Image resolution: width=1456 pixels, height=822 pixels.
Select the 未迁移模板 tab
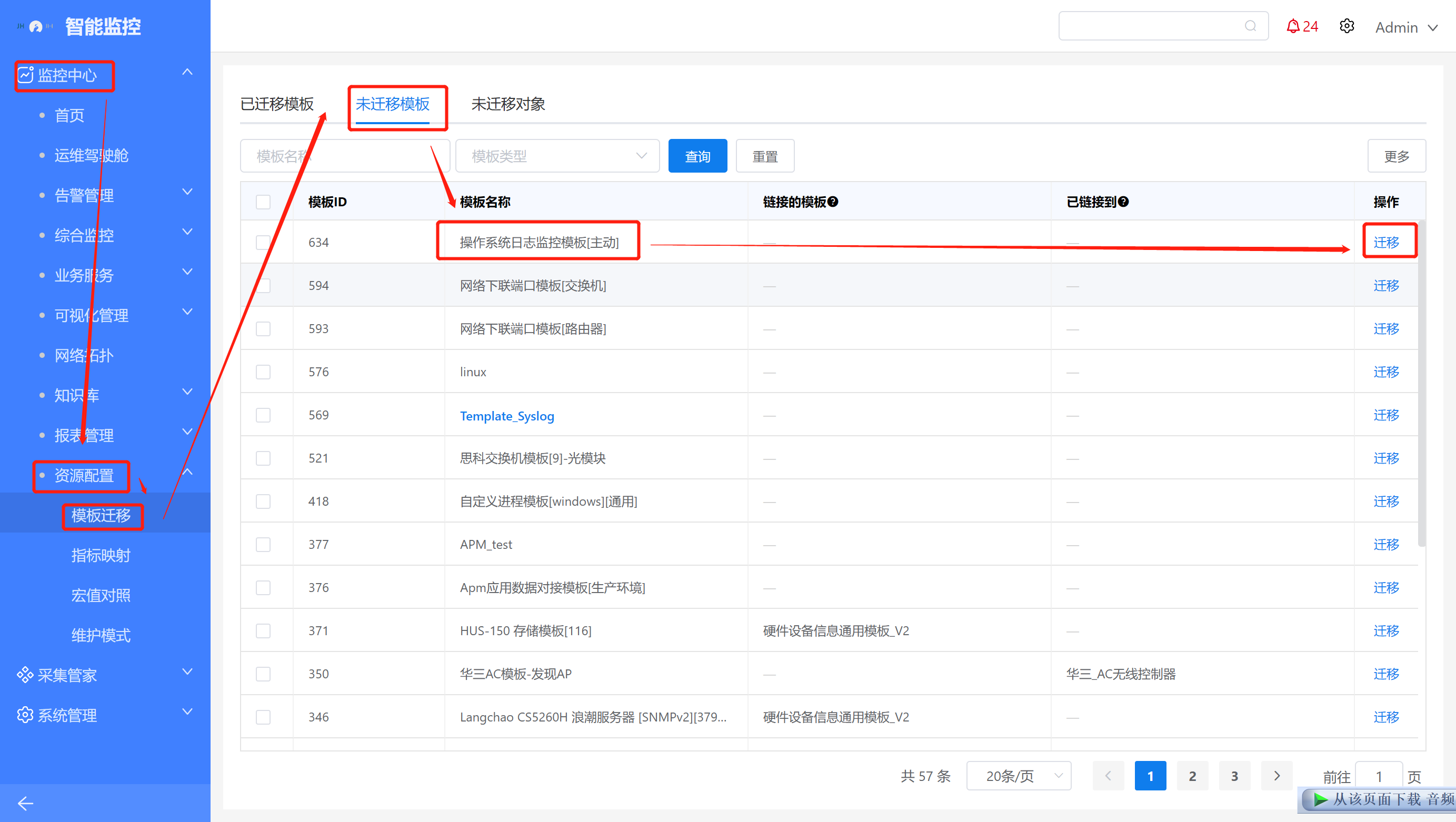click(x=393, y=104)
